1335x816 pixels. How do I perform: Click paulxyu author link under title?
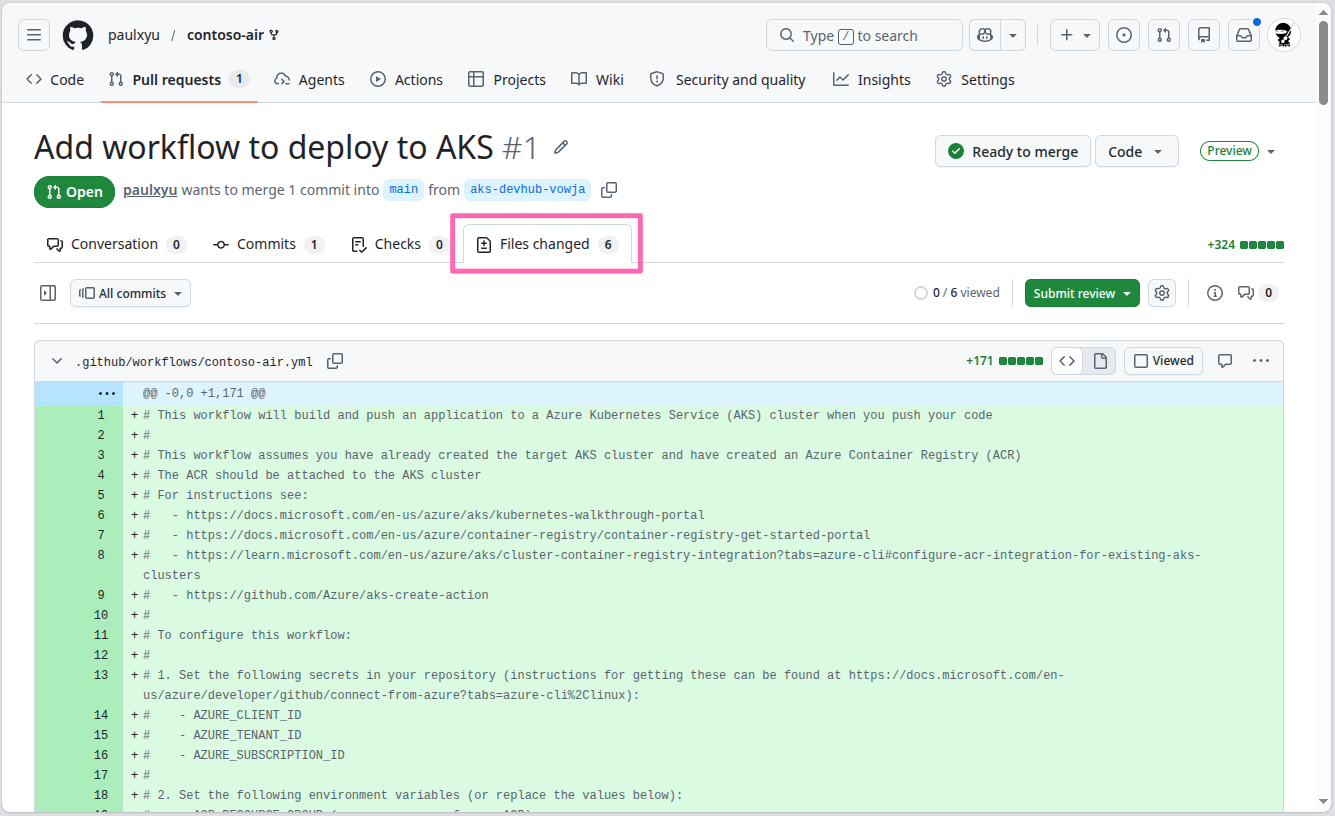150,190
